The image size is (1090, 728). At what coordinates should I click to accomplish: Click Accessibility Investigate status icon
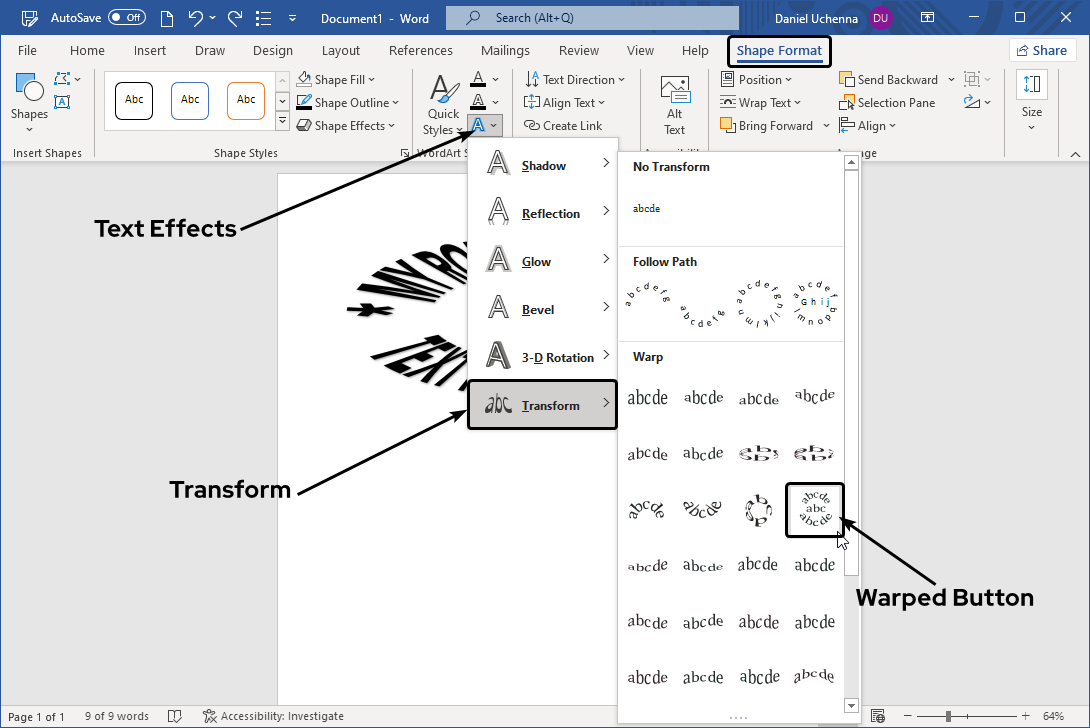(210, 716)
